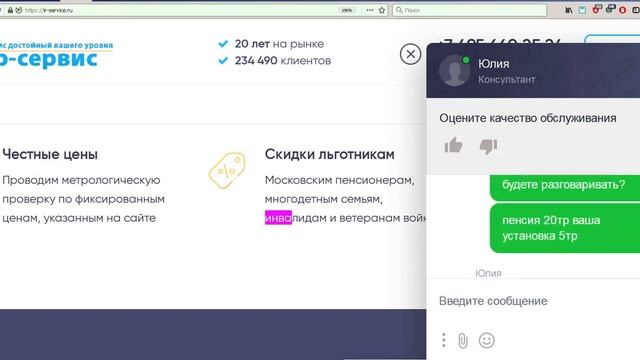Click the red extension icon with badge
Viewport: 640px width, 360px height.
(597, 9)
